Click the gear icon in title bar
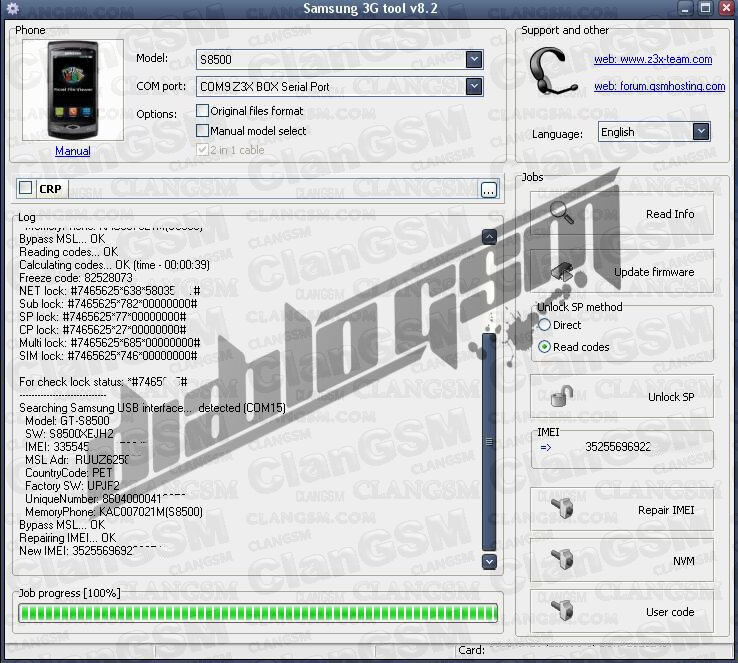Screen dimensions: 738x663 pos(13,8)
